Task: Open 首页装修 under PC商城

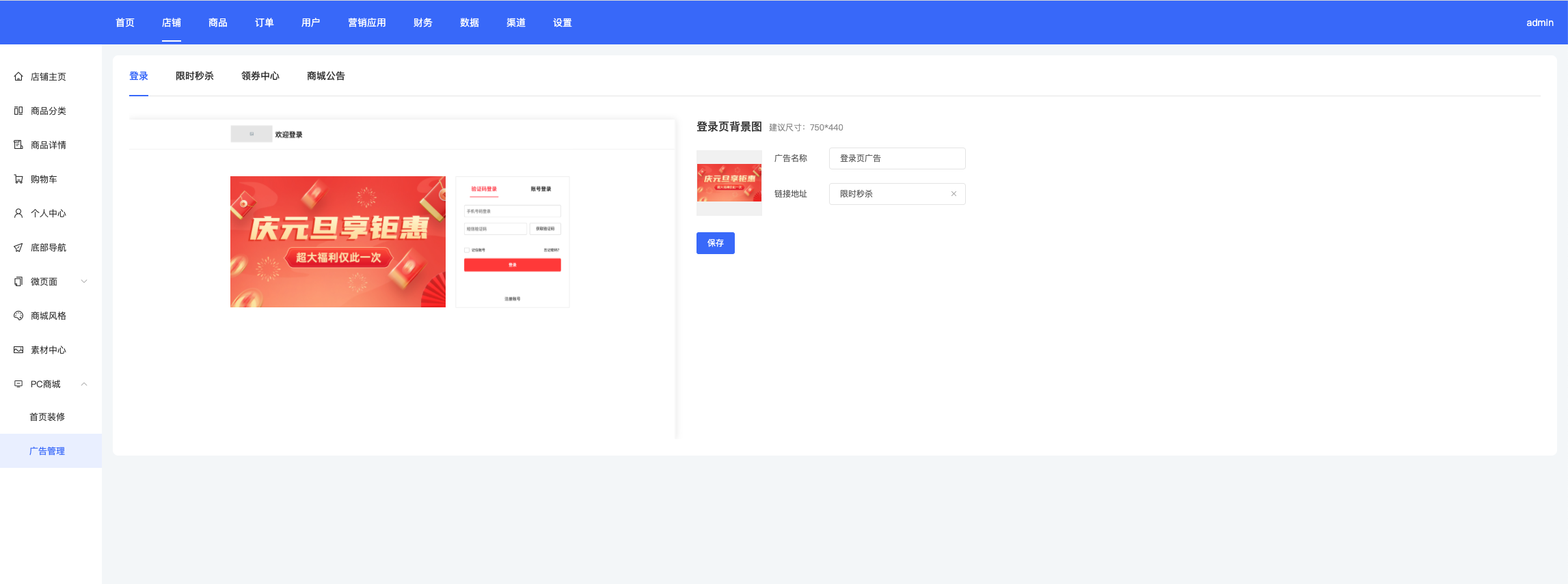Action: pyautogui.click(x=47, y=417)
